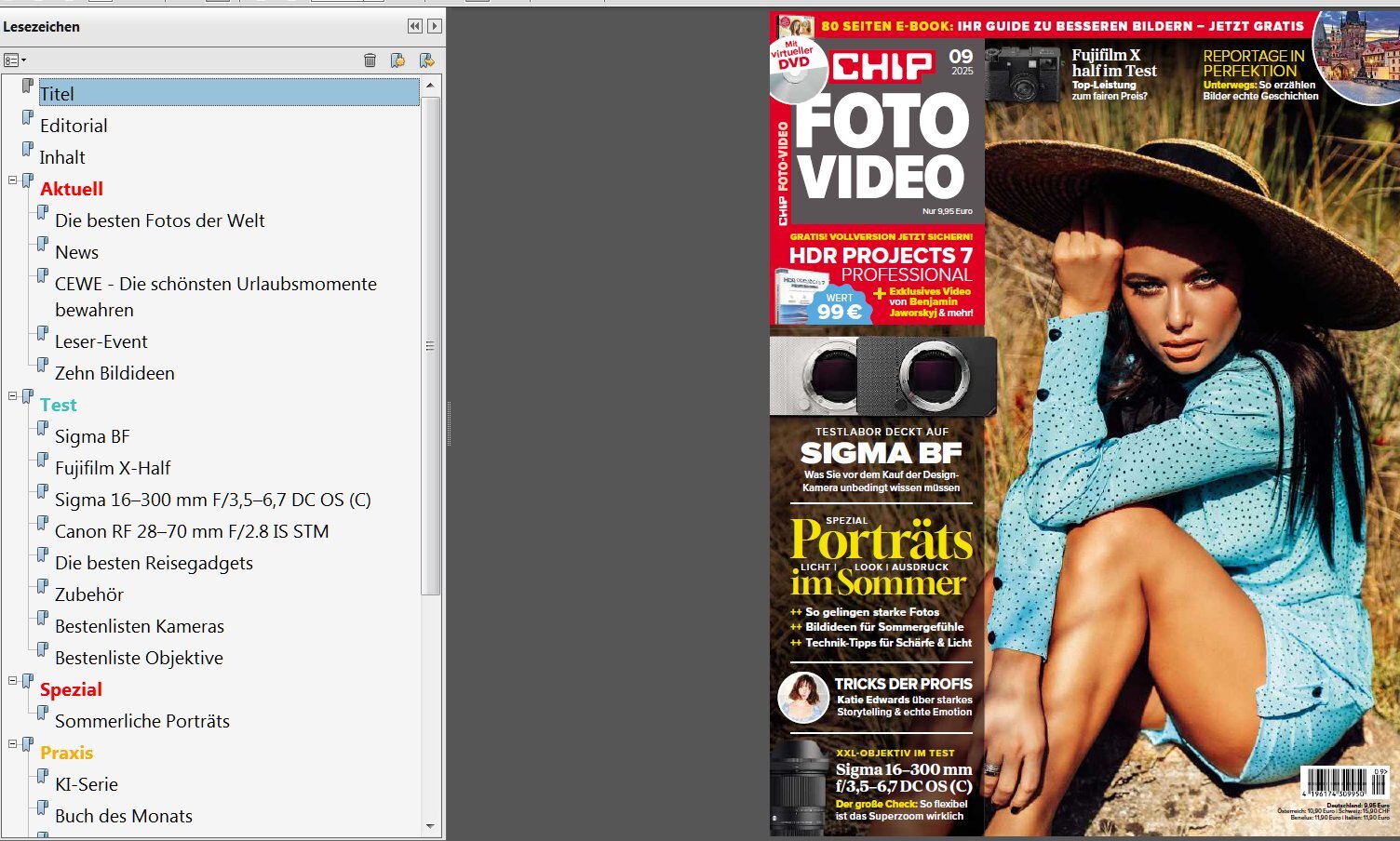Click the bookmarks list scroll-up arrow

point(430,86)
